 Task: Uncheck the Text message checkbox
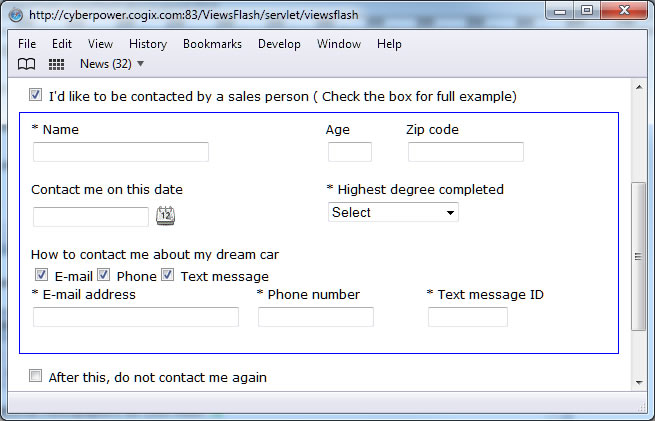pyautogui.click(x=168, y=275)
